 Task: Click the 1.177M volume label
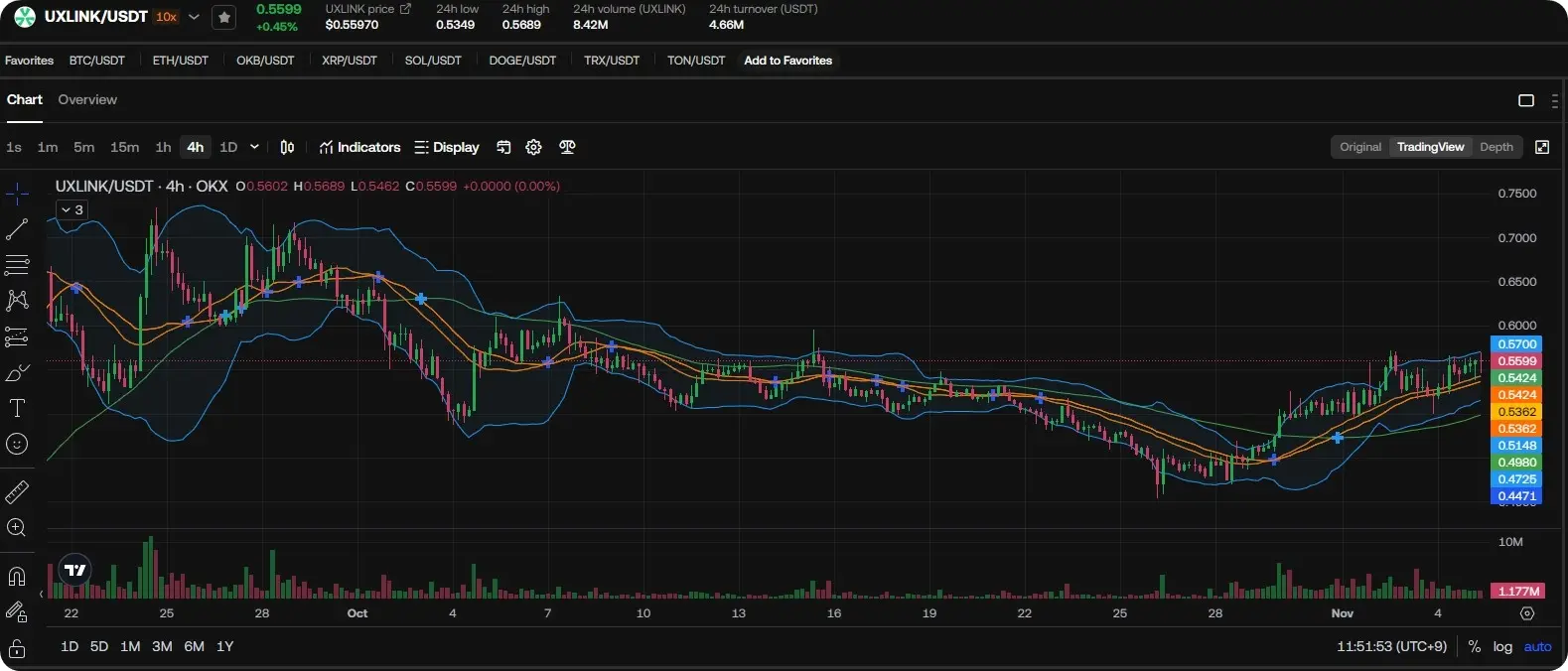click(1517, 591)
